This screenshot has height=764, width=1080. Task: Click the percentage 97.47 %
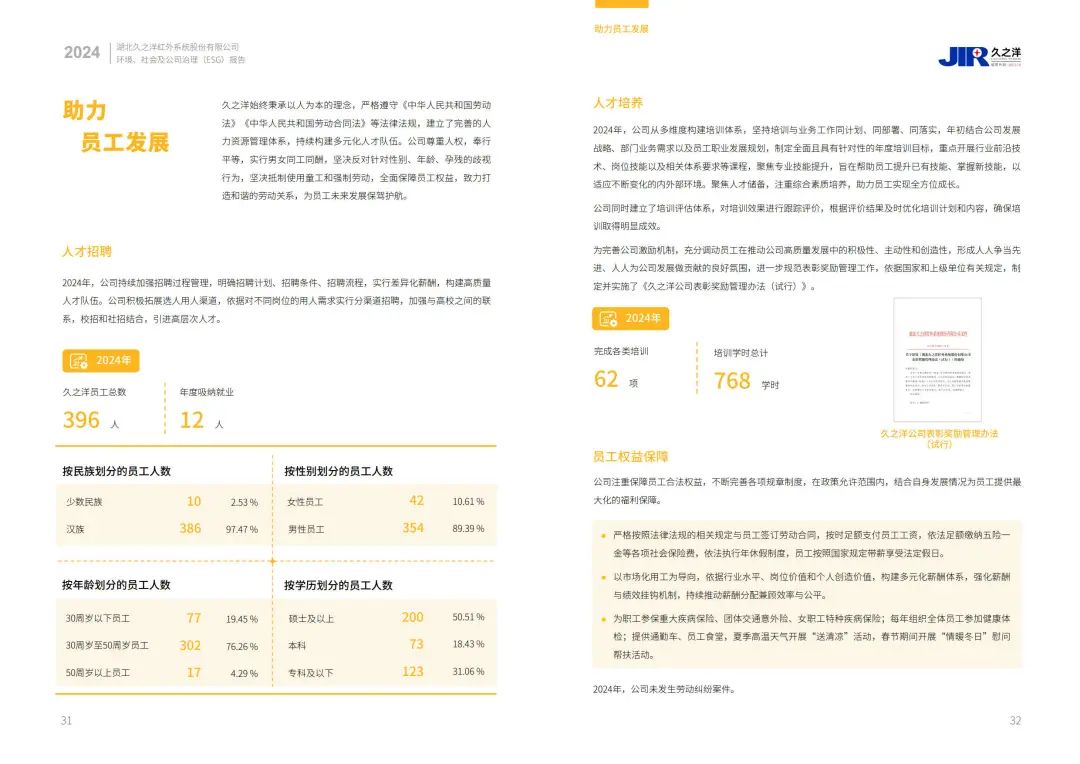[242, 529]
